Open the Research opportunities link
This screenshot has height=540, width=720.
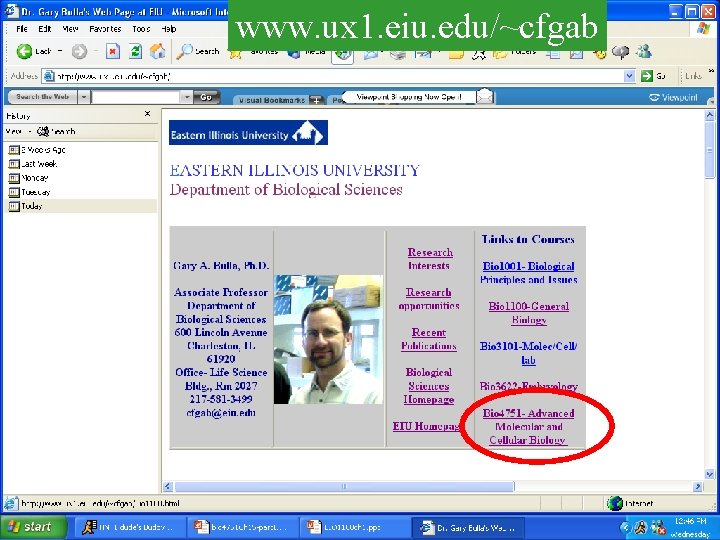click(x=429, y=299)
